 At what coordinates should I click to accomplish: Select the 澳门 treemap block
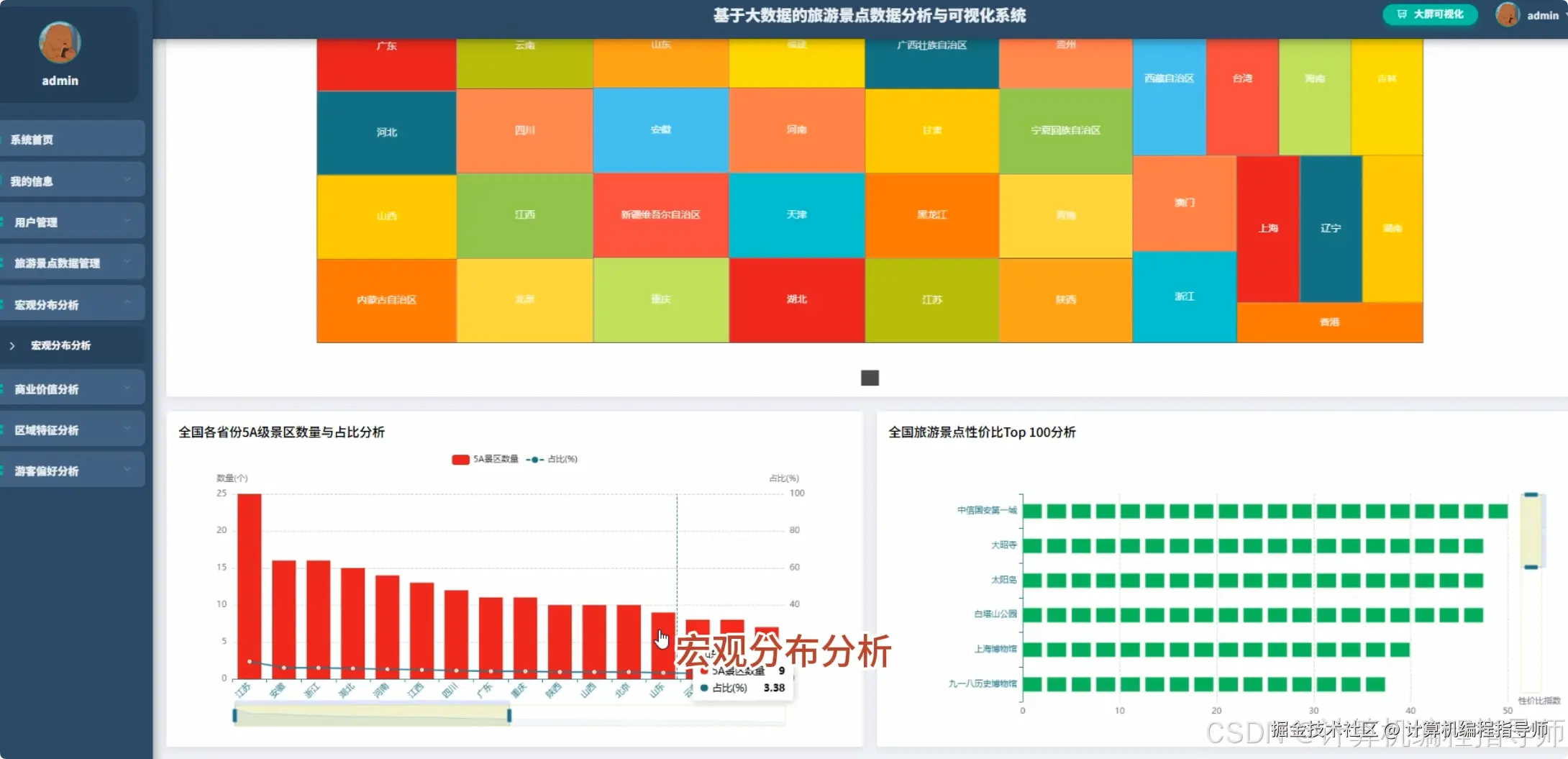[x=1184, y=203]
